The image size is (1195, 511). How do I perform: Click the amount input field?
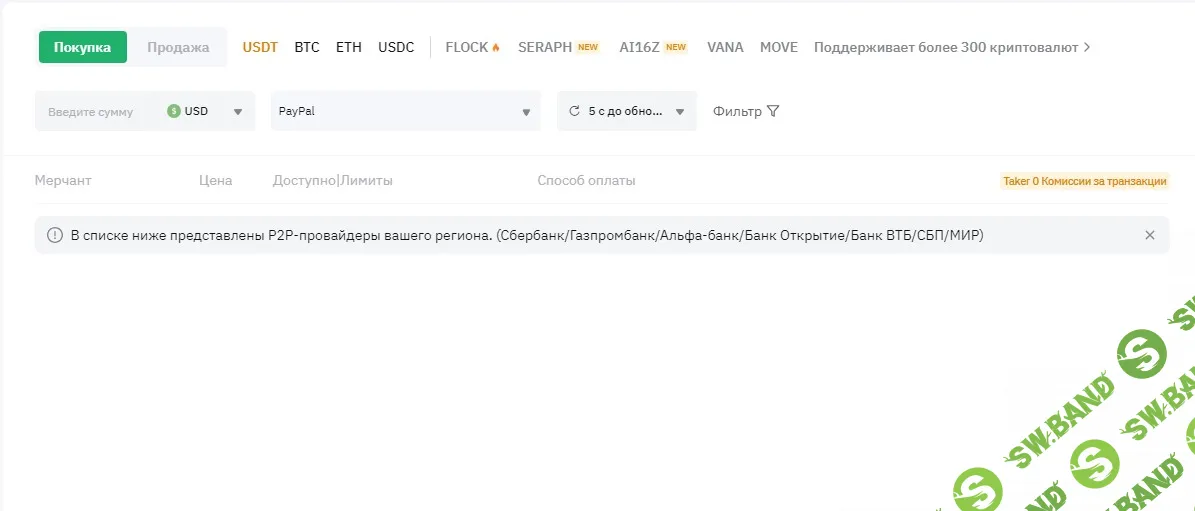pyautogui.click(x=95, y=112)
